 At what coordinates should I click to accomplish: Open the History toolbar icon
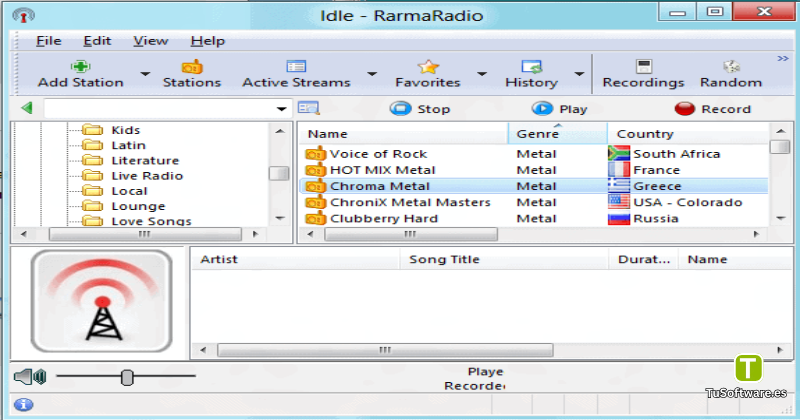tap(531, 67)
